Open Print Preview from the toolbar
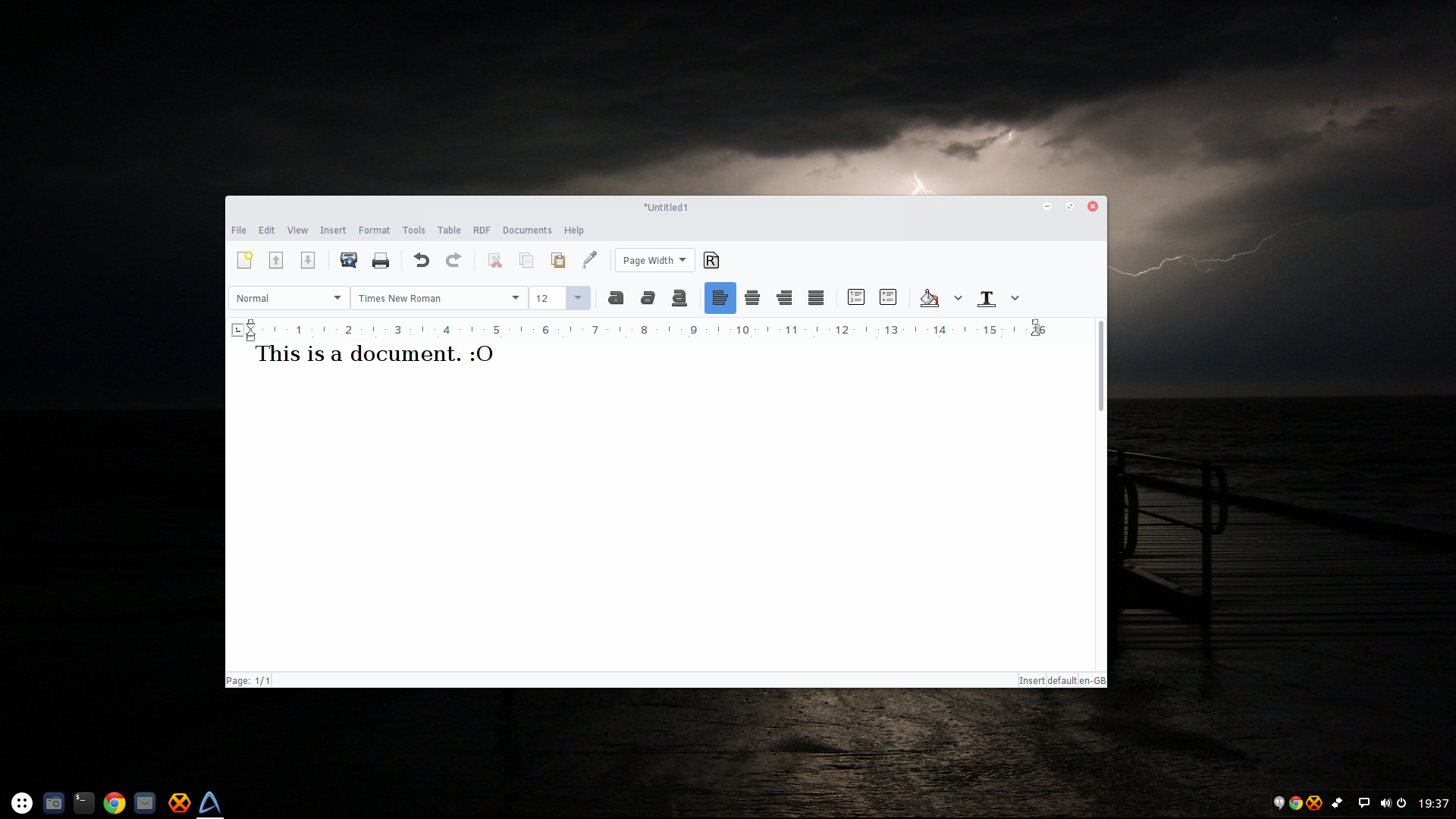This screenshot has height=819, width=1456. pos(349,260)
